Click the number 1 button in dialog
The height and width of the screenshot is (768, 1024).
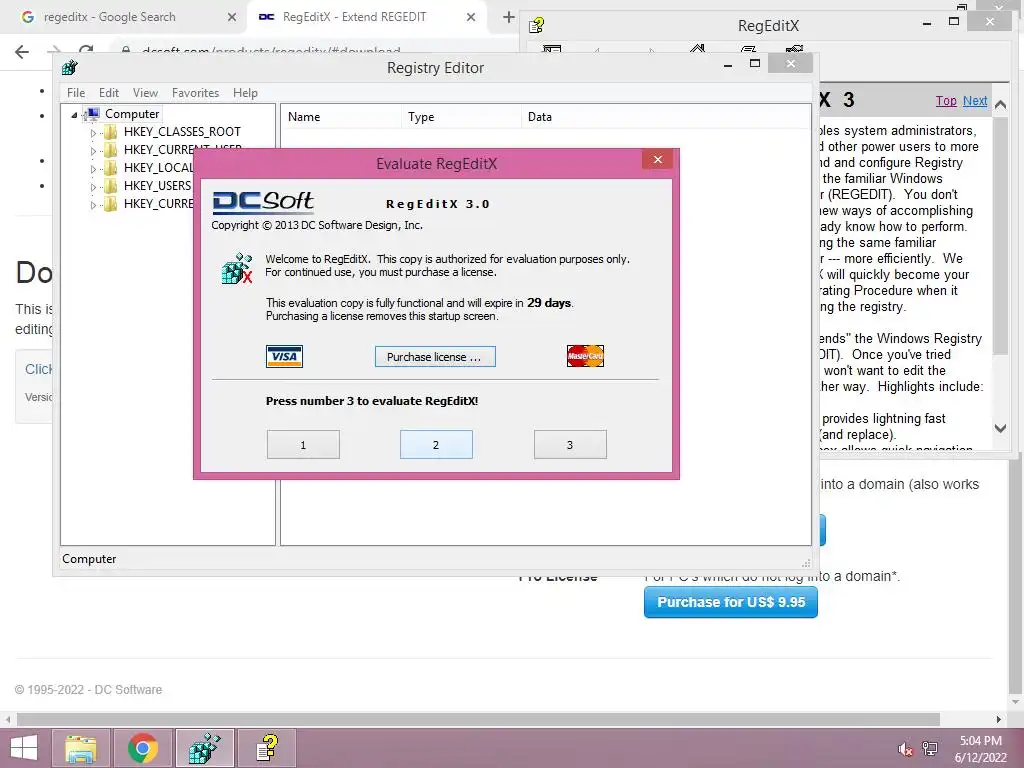pyautogui.click(x=303, y=445)
